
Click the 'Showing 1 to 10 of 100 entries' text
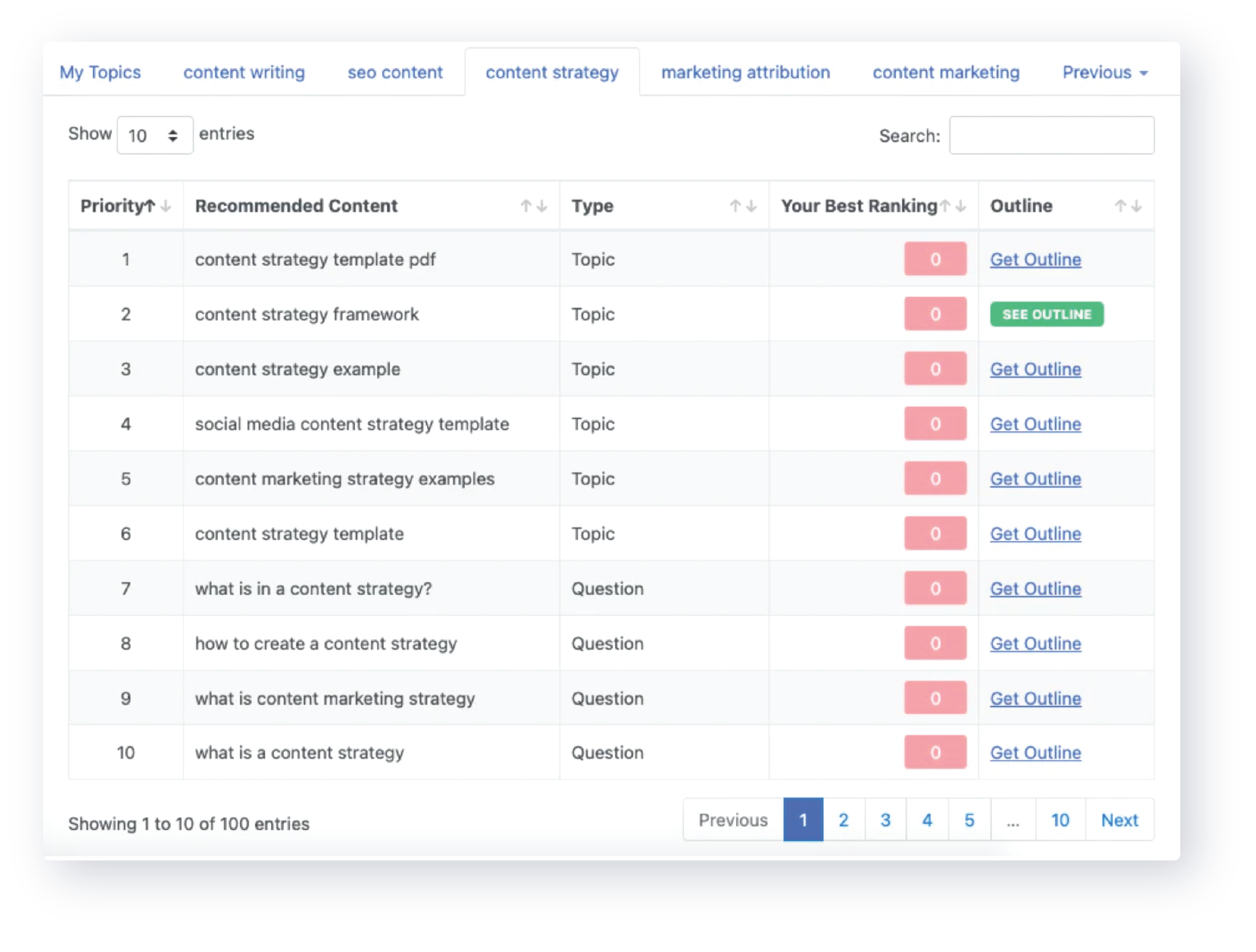[x=189, y=824]
